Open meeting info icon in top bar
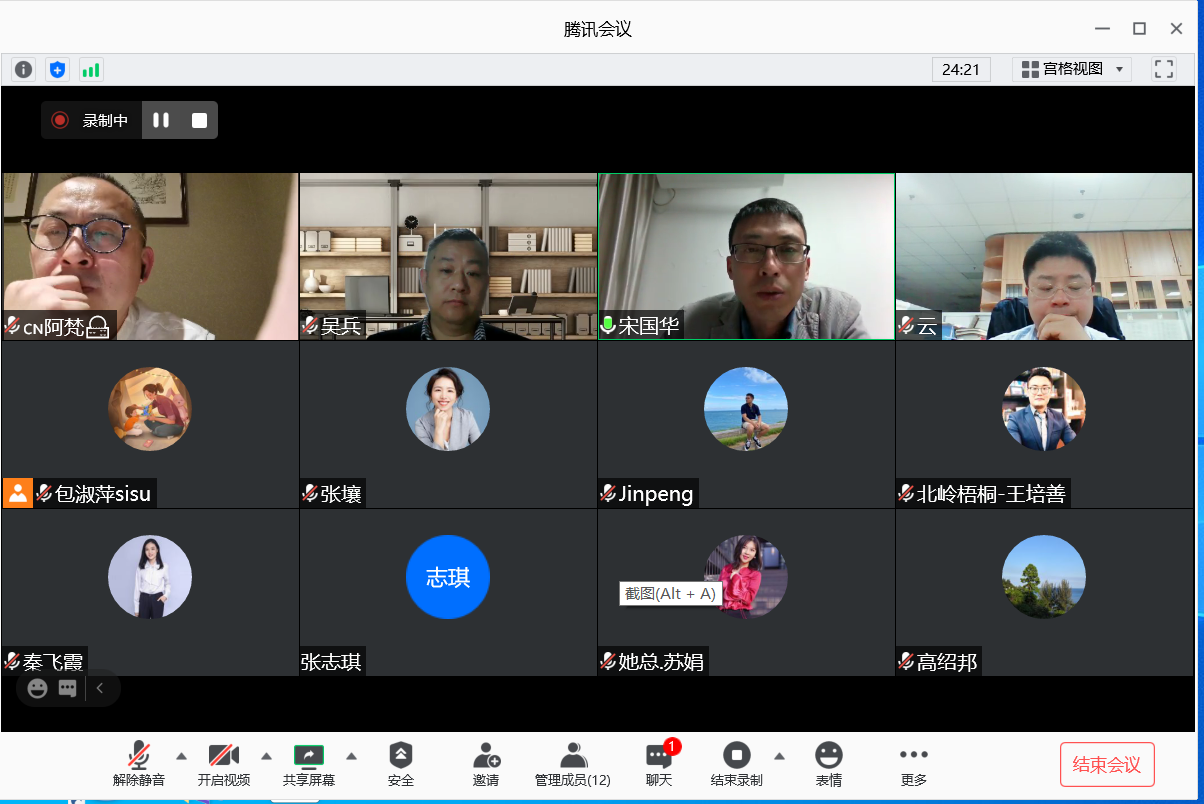Viewport: 1204px width, 804px height. click(24, 69)
